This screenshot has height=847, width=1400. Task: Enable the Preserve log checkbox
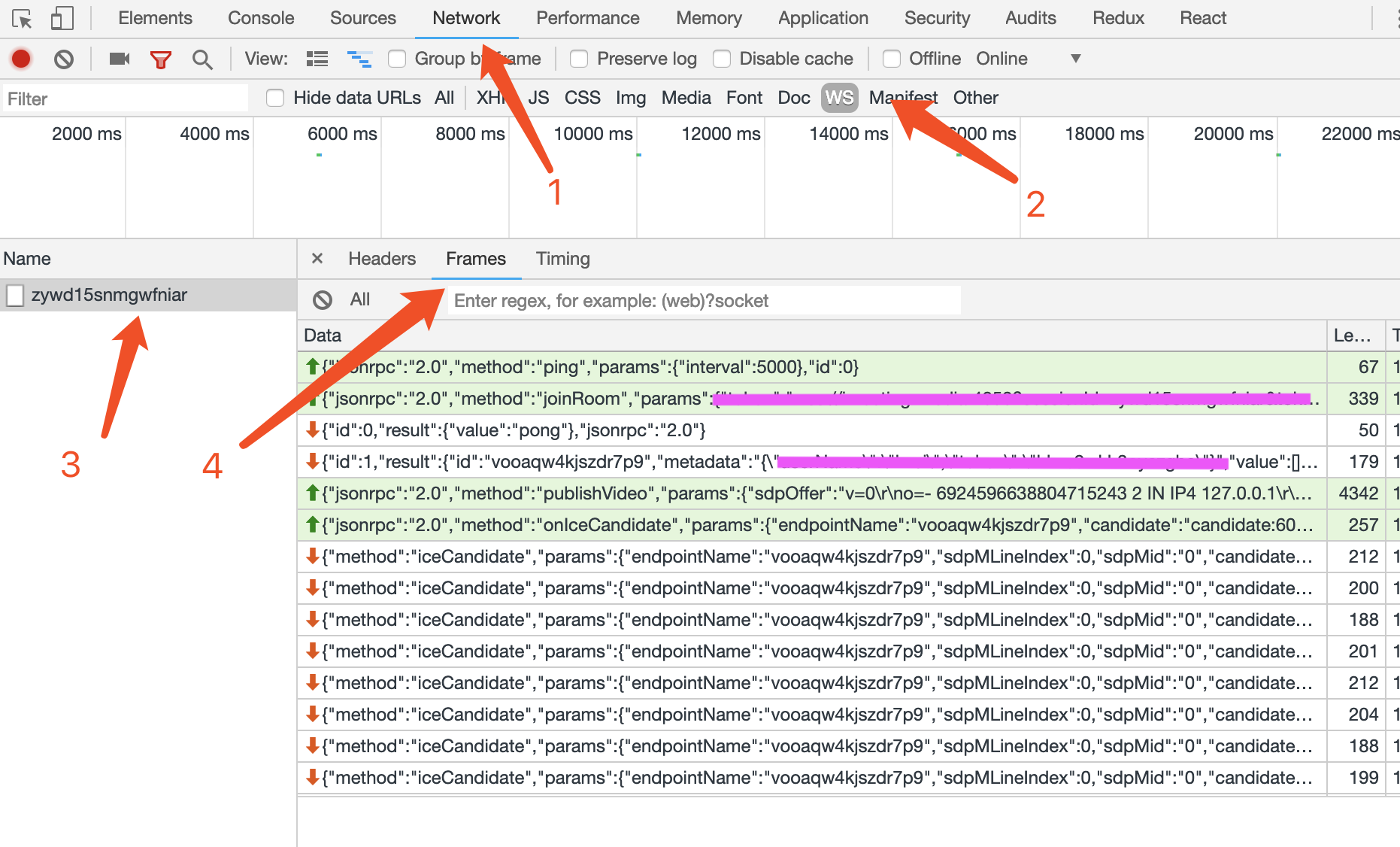[x=579, y=58]
